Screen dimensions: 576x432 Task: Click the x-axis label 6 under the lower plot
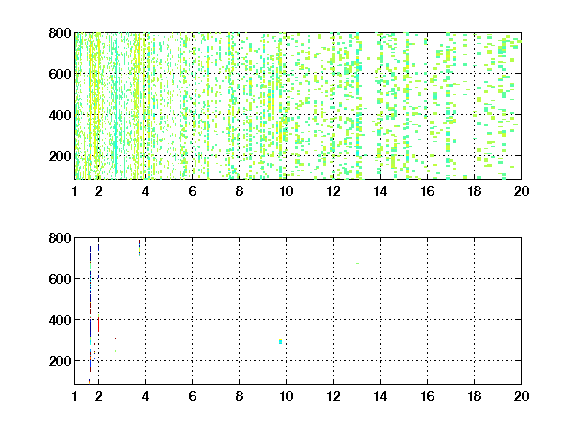192,396
